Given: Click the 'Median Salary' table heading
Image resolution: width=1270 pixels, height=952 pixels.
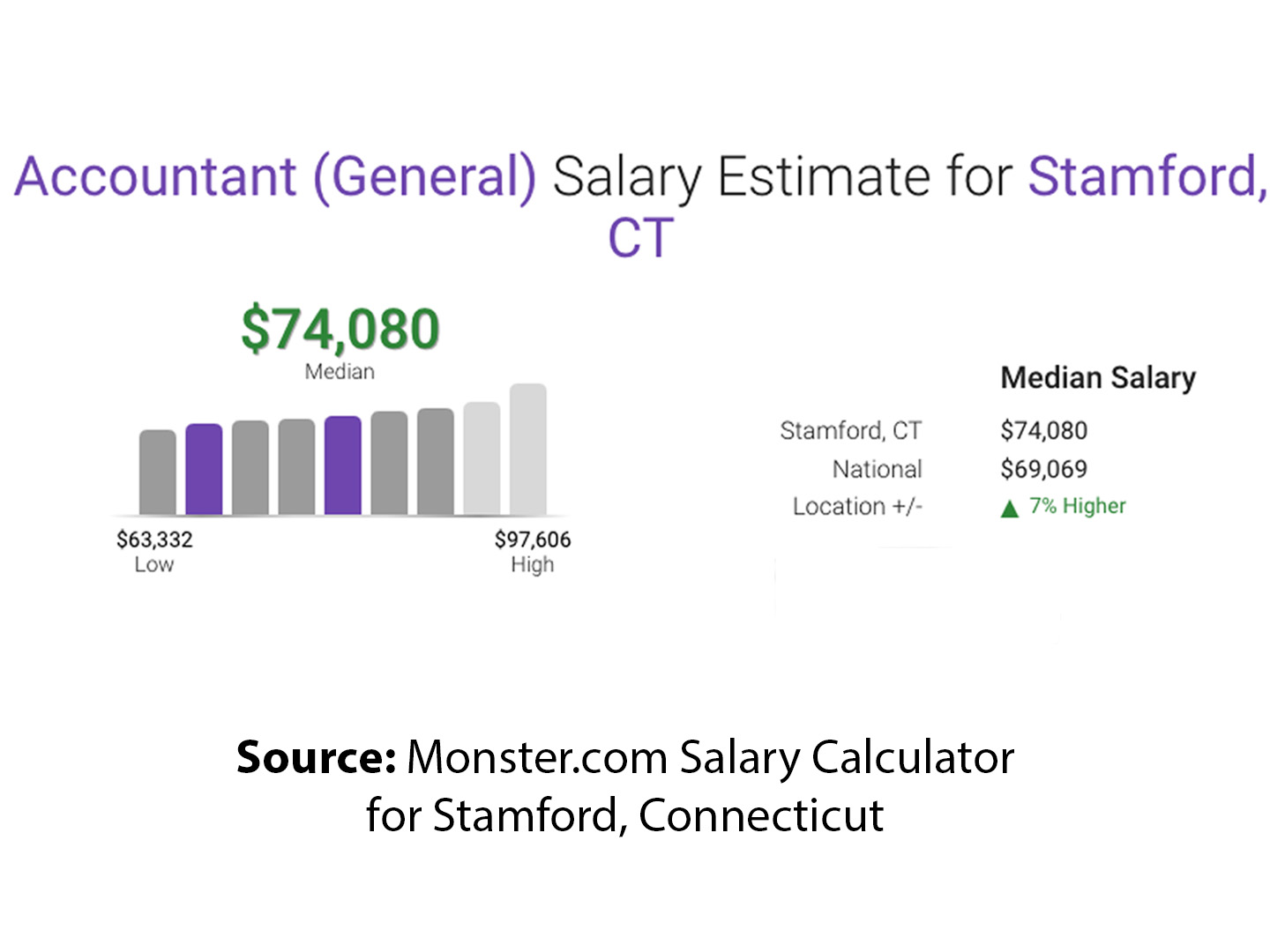Looking at the screenshot, I should point(1098,377).
